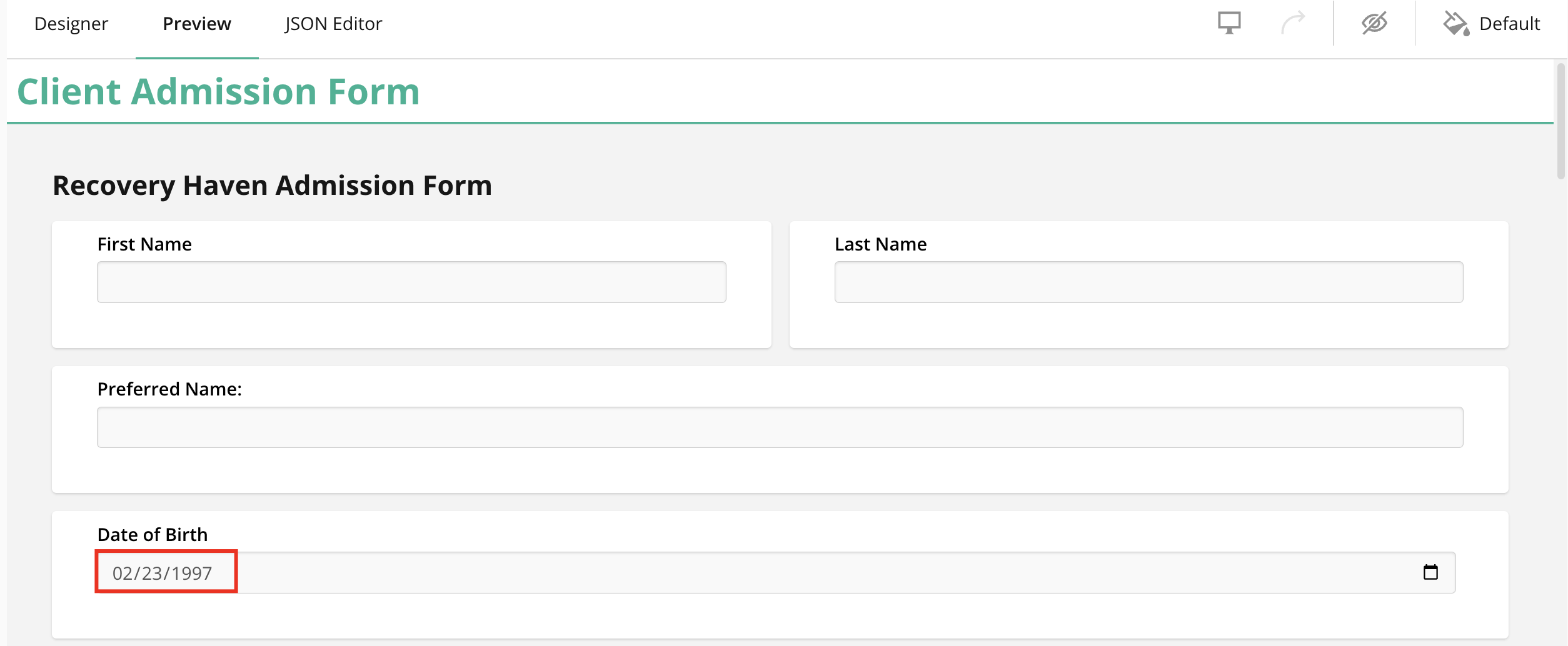The width and height of the screenshot is (1568, 646).
Task: Click the Recovery Haven Admission Form heading
Action: [272, 186]
